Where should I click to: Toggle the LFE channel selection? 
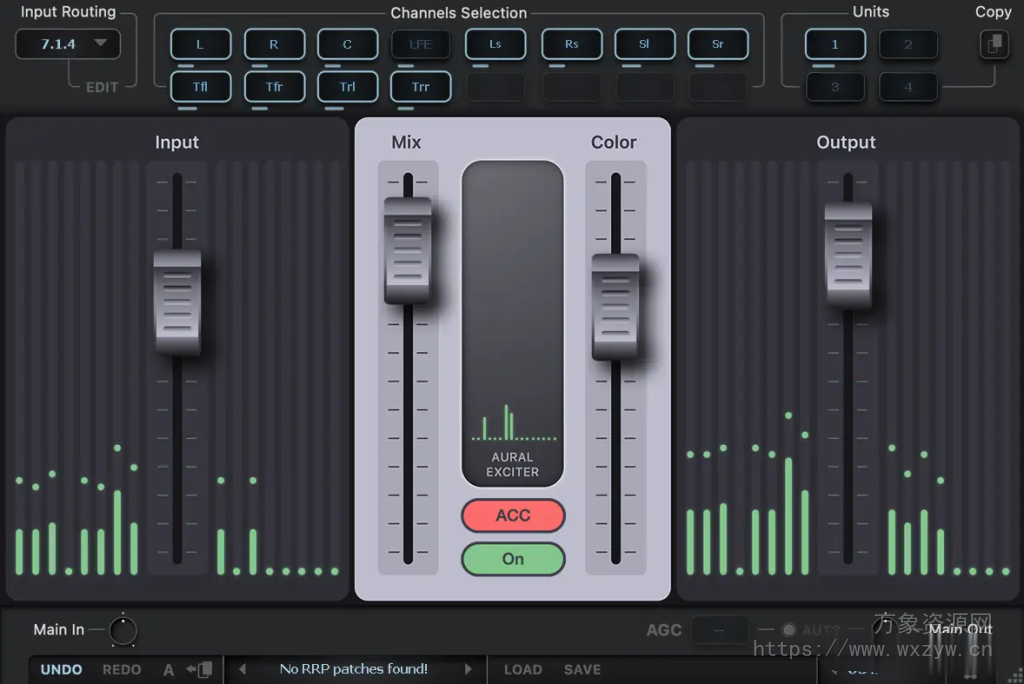coord(420,44)
